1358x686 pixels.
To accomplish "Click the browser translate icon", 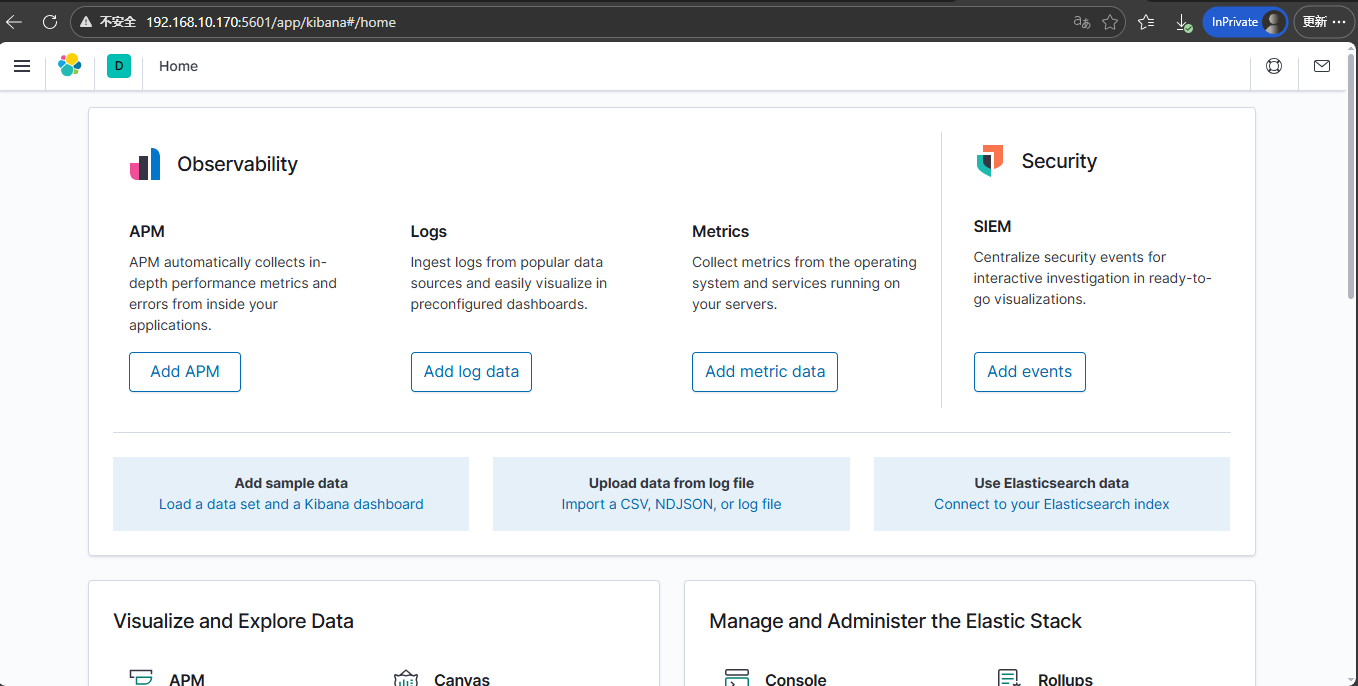I will point(1081,21).
